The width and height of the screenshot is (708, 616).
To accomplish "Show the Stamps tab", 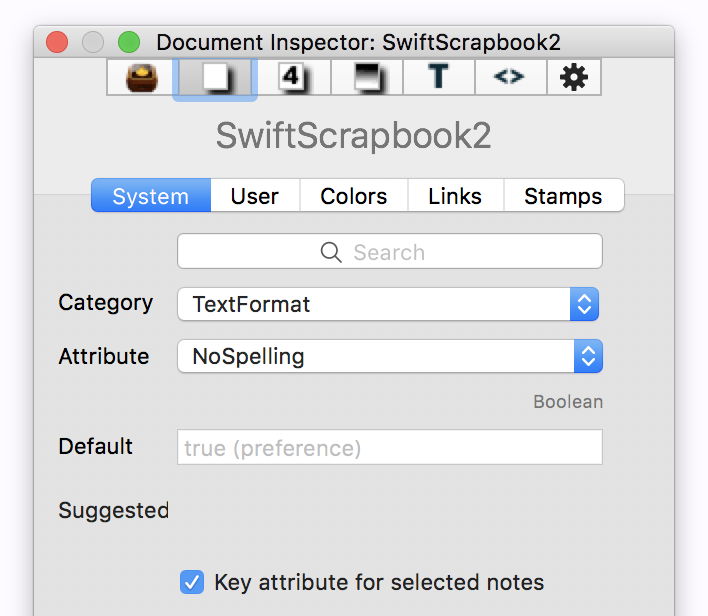I will point(563,196).
